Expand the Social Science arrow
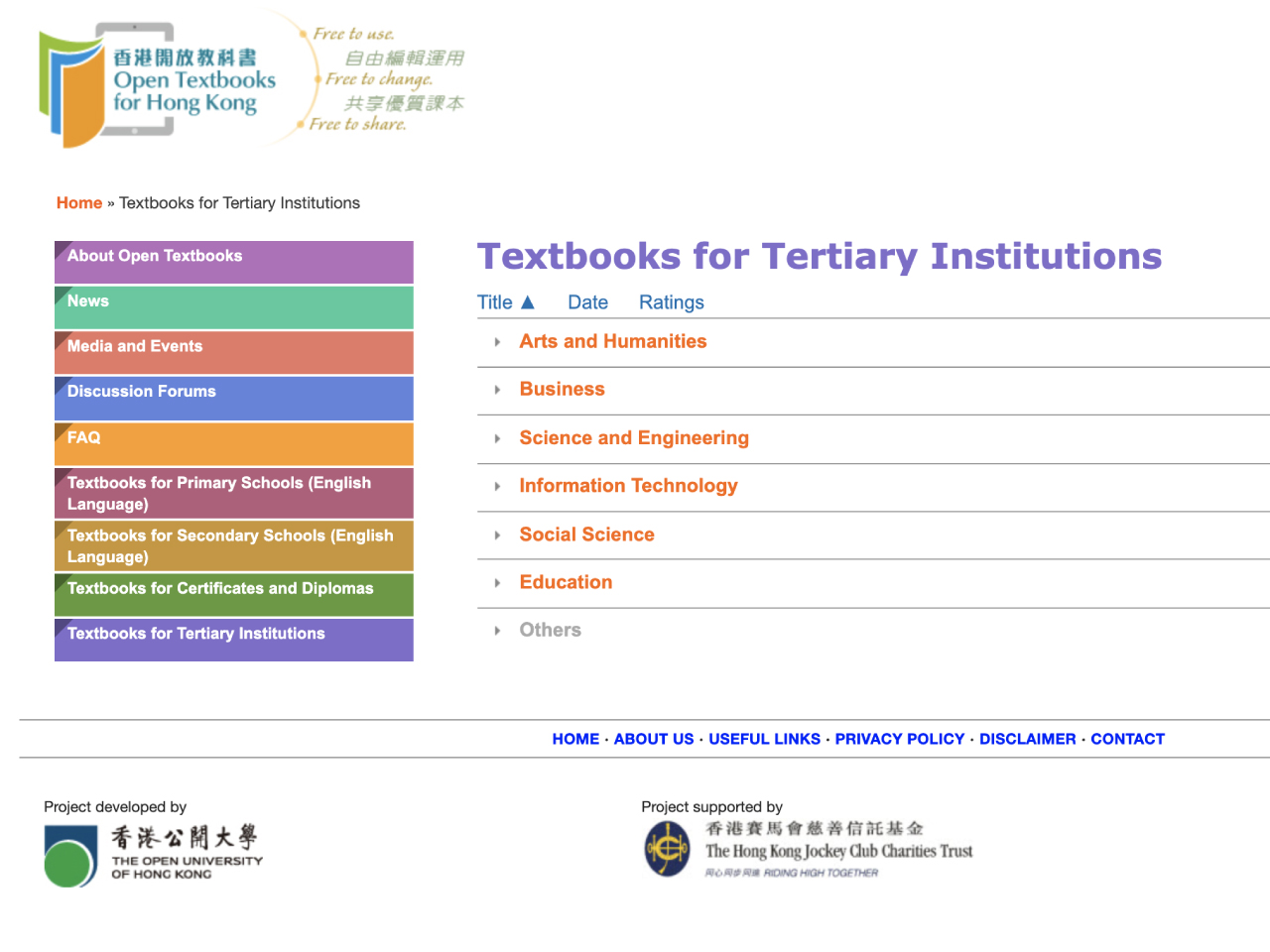This screenshot has width=1270, height=952. coord(497,535)
